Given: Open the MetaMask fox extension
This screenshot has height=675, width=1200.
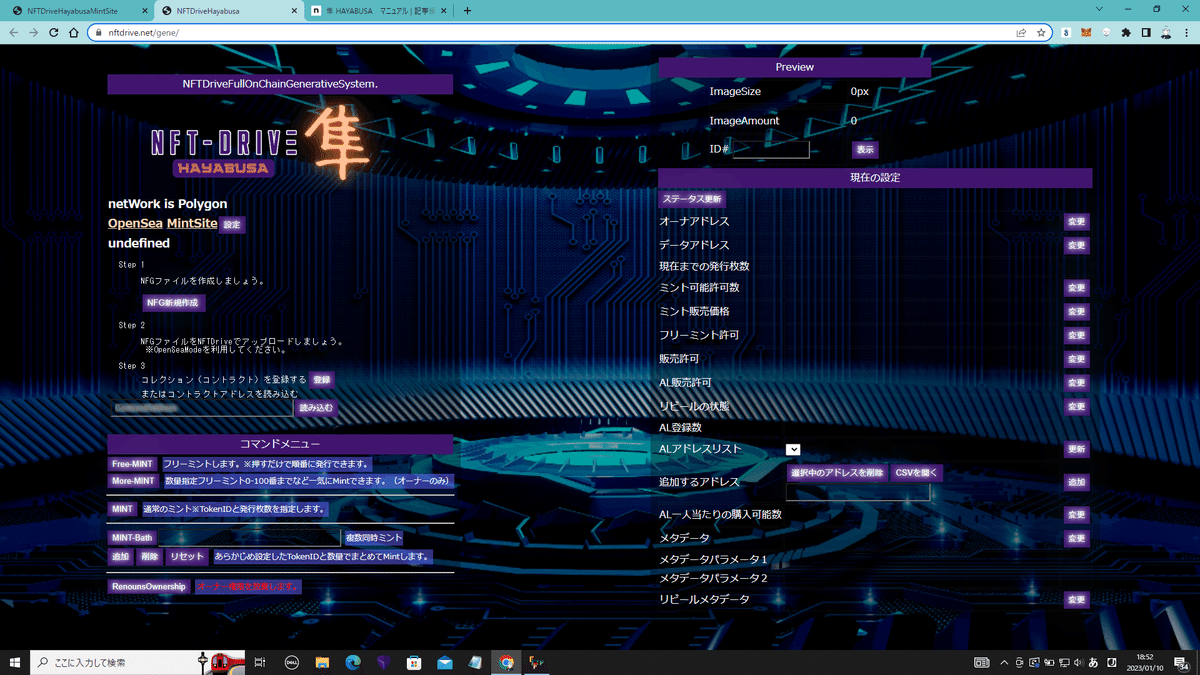Looking at the screenshot, I should [x=1086, y=32].
